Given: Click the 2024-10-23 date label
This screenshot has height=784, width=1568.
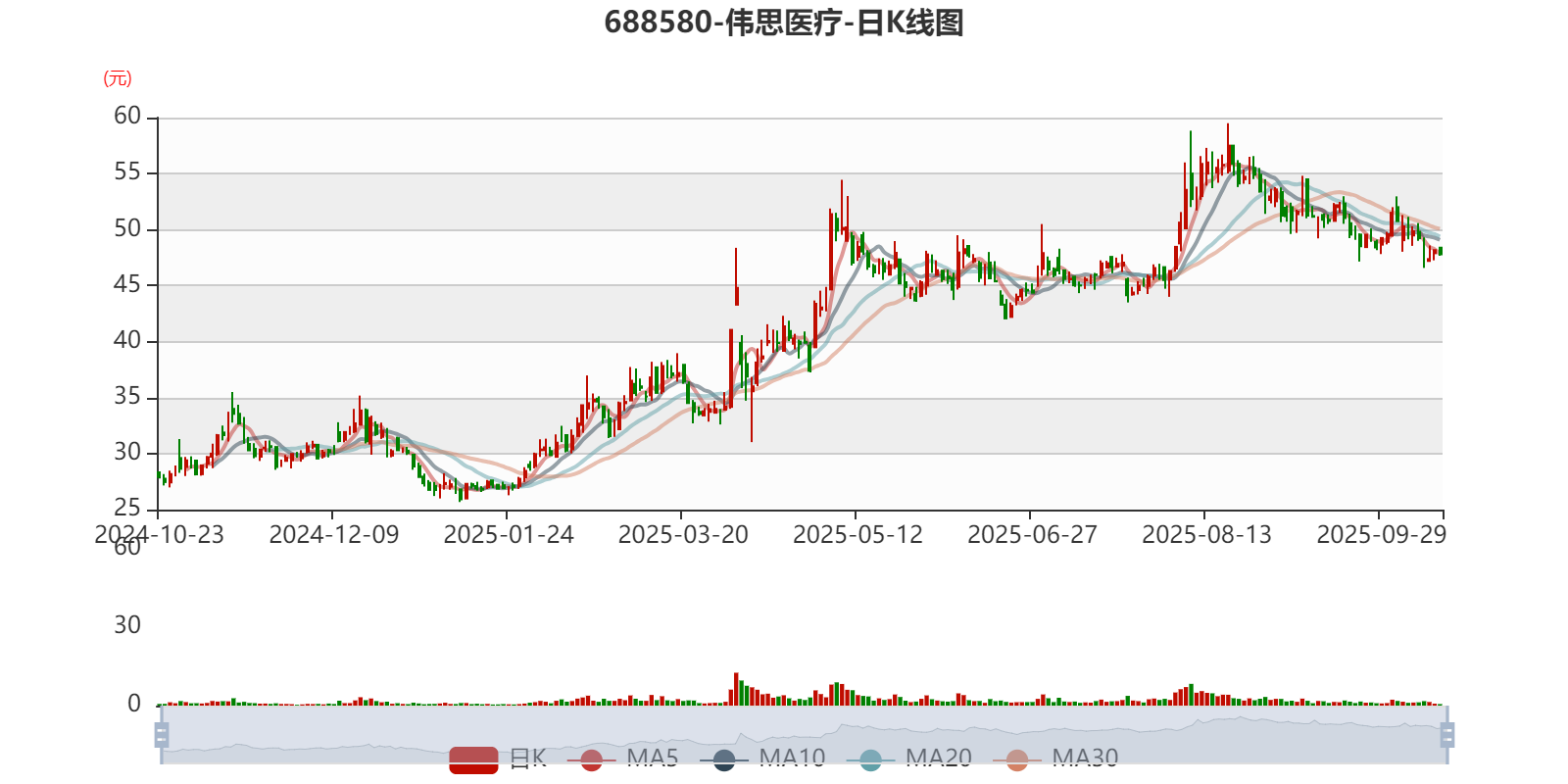Looking at the screenshot, I should 159,535.
